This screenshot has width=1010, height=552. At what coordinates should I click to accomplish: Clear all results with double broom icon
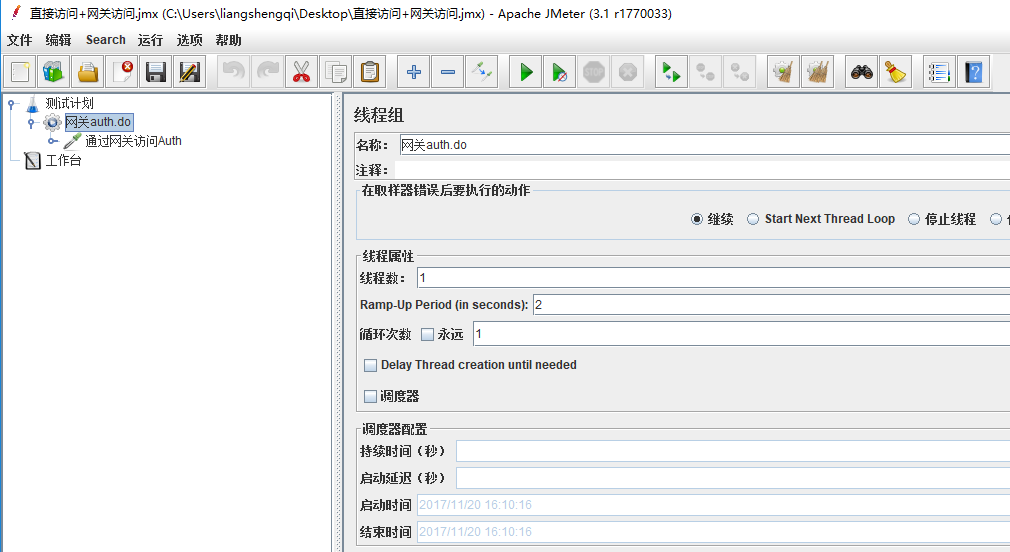click(817, 71)
